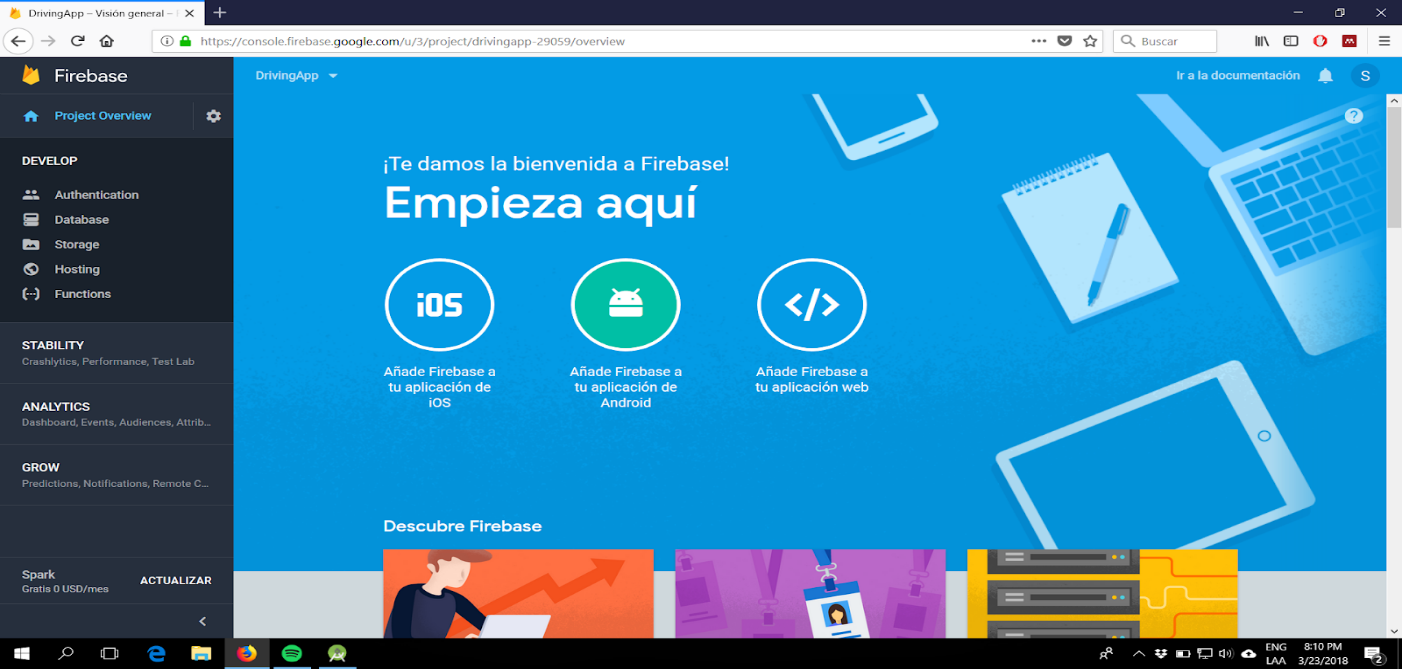Click the Functions brackets icon
This screenshot has height=669, width=1402.
(x=31, y=294)
